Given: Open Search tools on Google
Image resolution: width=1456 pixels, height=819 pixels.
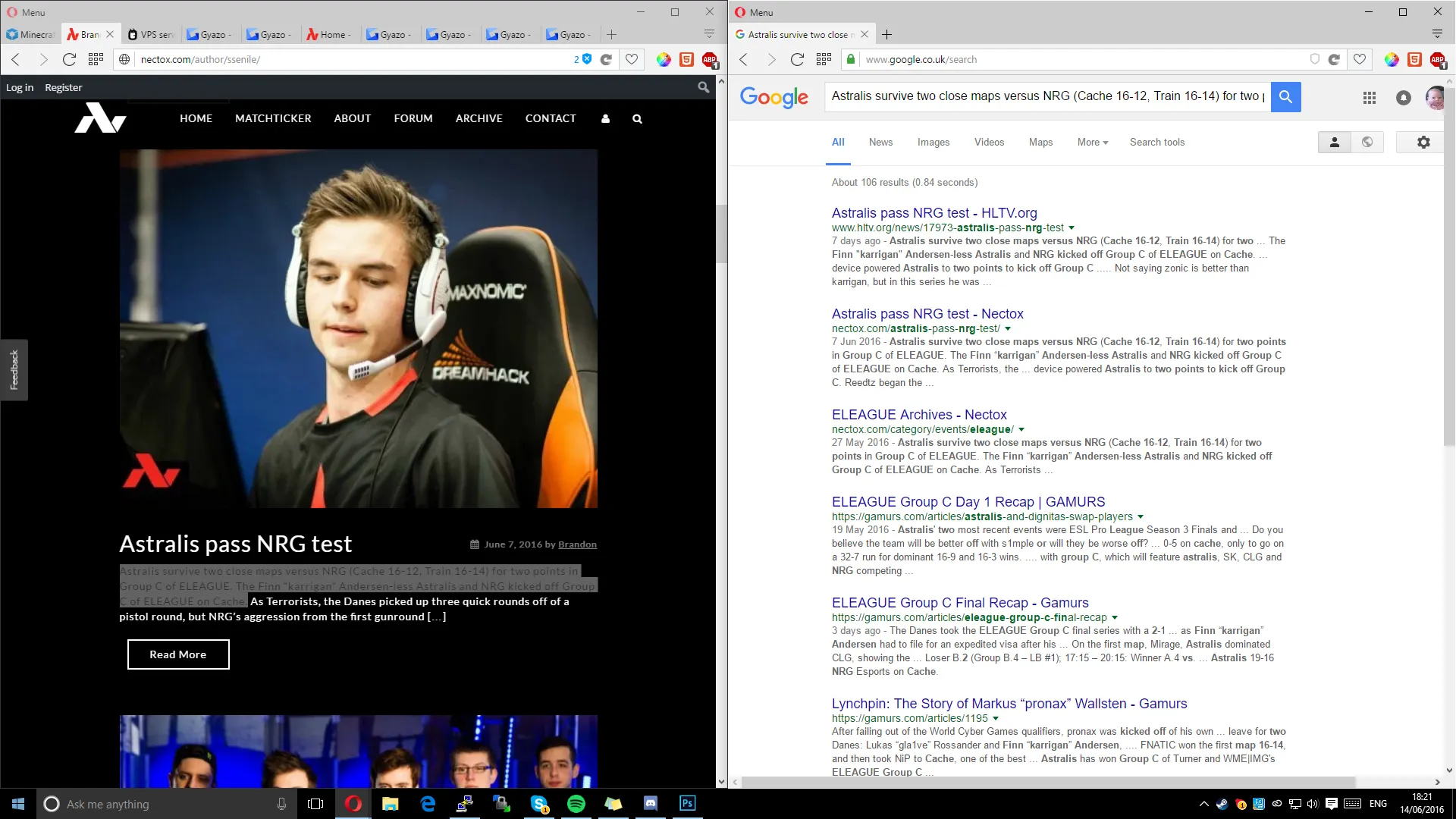Looking at the screenshot, I should (x=1157, y=142).
